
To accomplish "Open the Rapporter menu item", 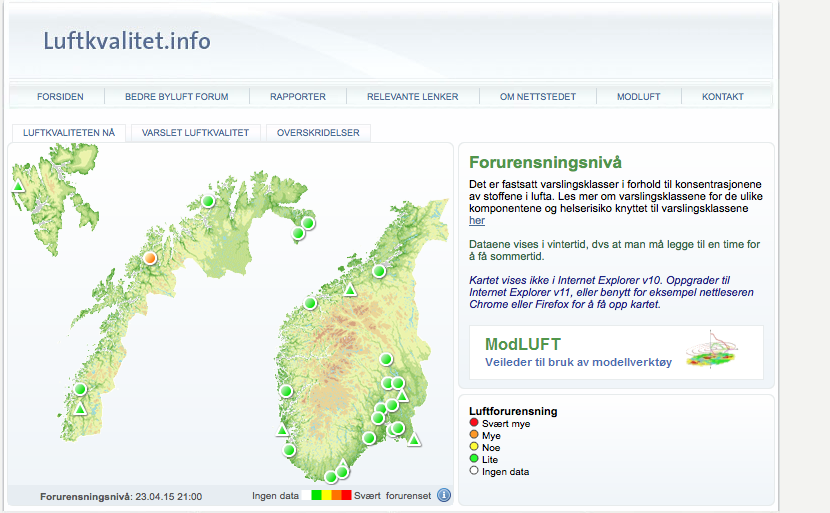I will [298, 97].
